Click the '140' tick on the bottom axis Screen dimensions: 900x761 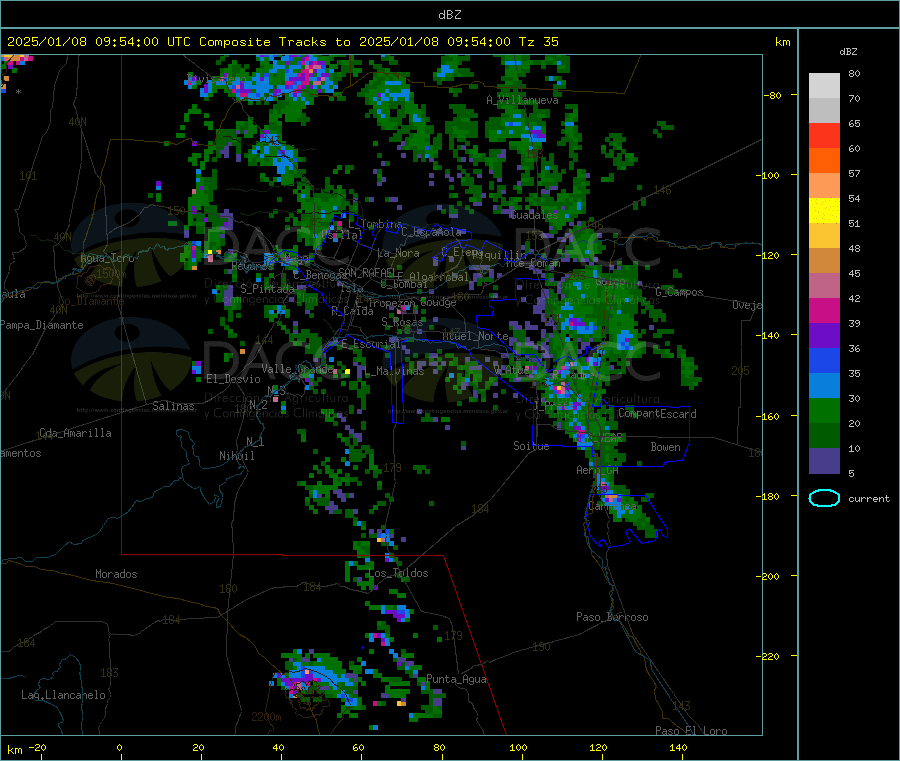[678, 747]
